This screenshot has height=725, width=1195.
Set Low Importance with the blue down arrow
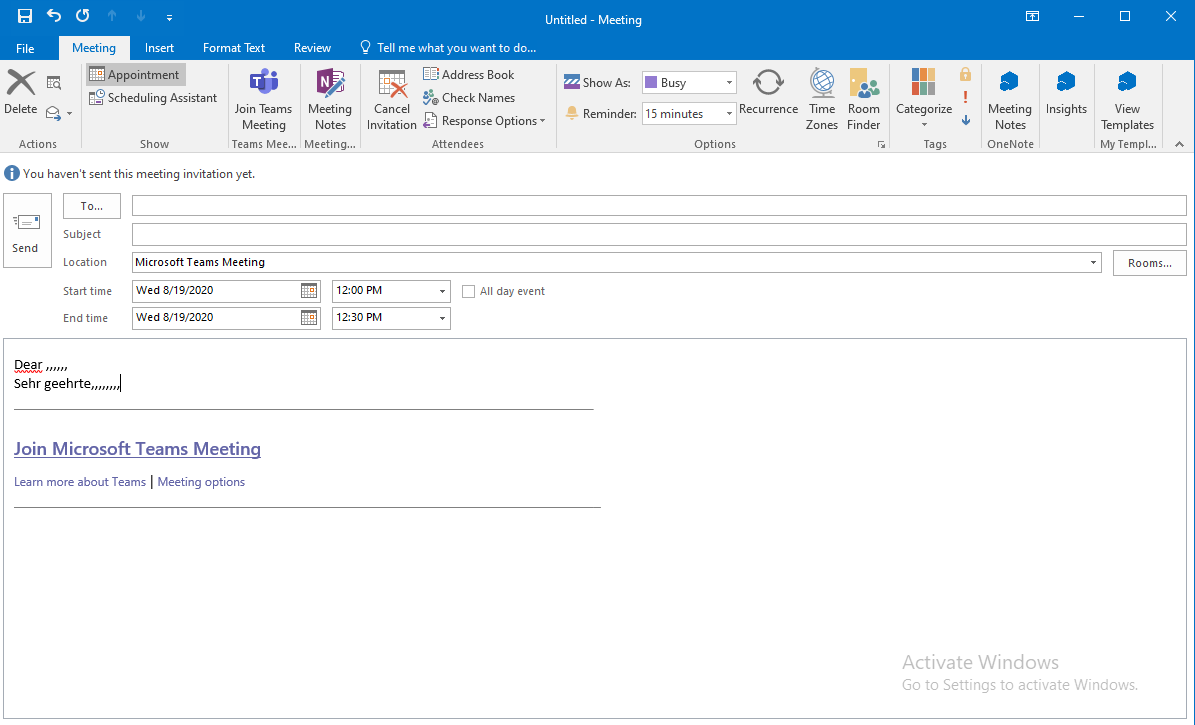click(x=965, y=120)
